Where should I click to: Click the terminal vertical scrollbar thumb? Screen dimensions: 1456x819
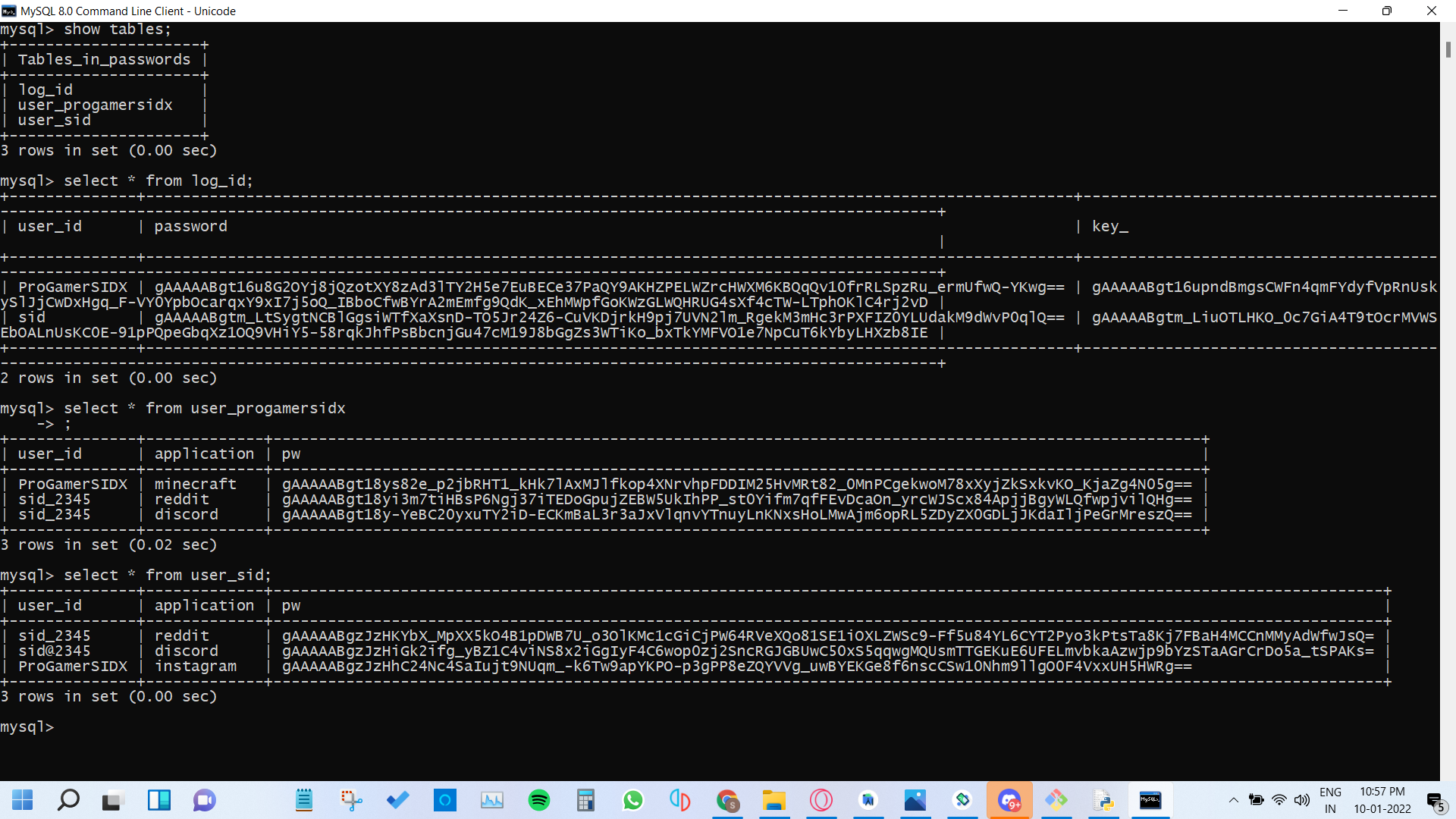coord(1448,49)
